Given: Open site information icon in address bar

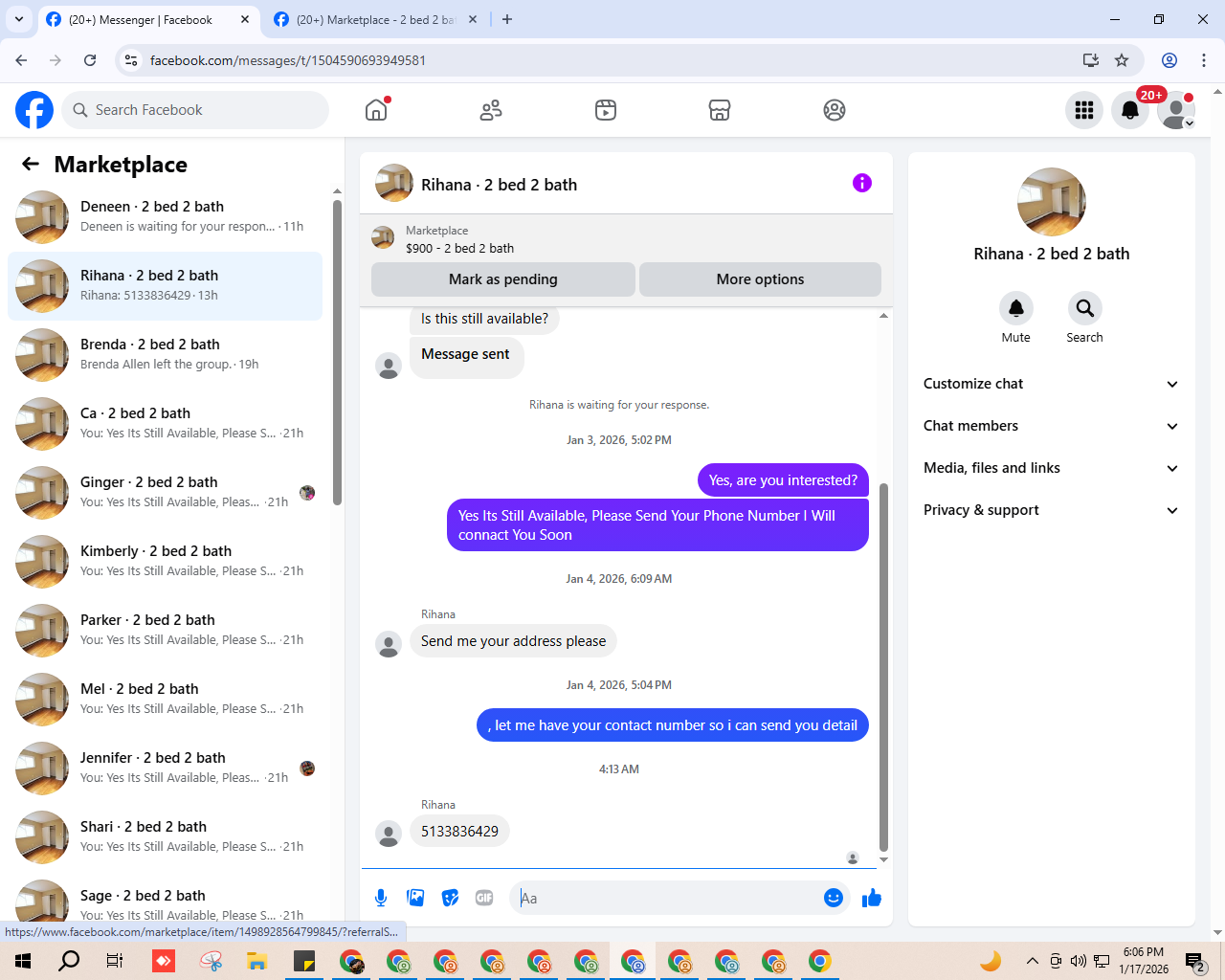Looking at the screenshot, I should click(132, 60).
